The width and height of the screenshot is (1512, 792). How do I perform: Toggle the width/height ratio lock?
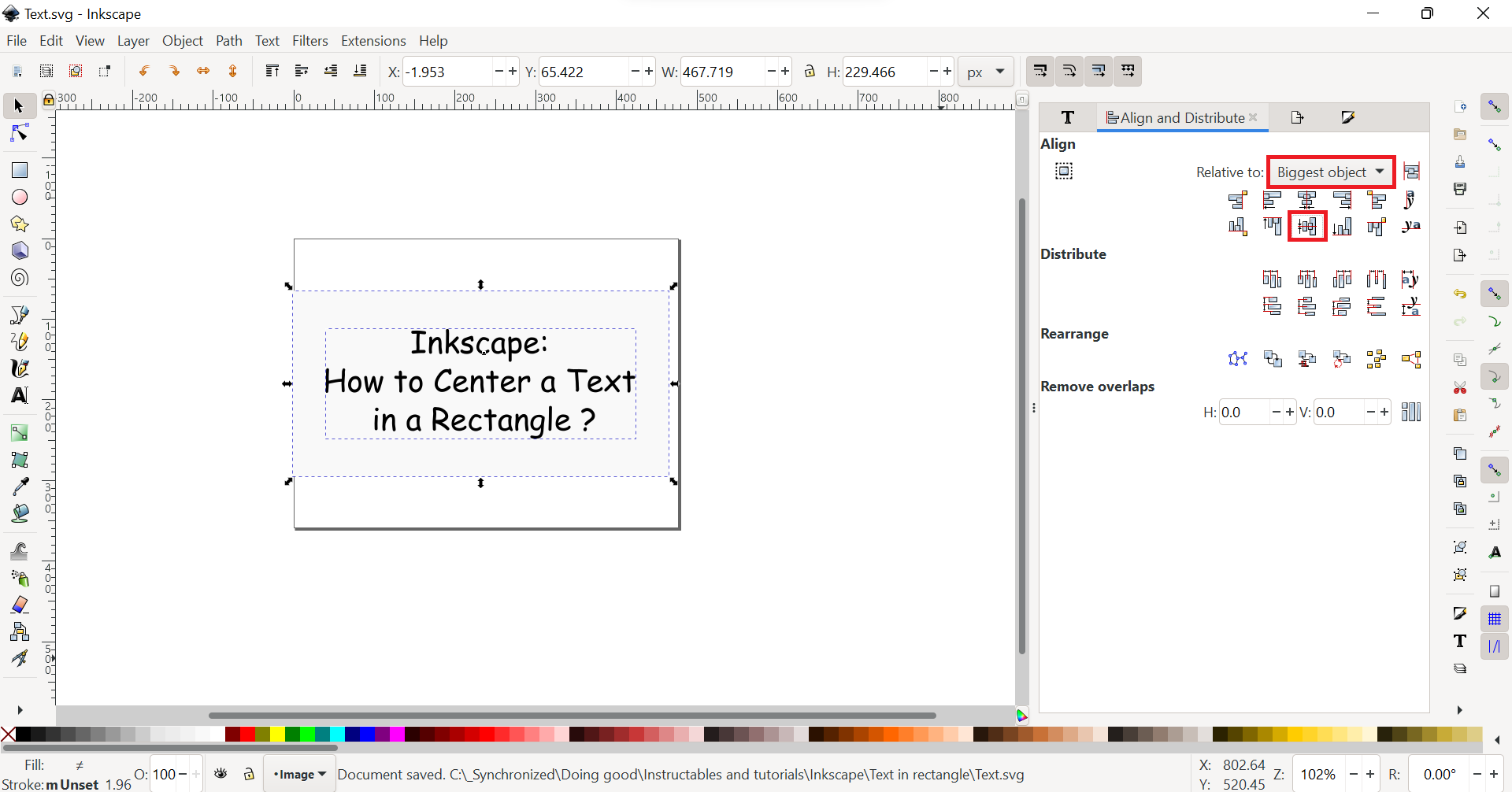pyautogui.click(x=810, y=71)
